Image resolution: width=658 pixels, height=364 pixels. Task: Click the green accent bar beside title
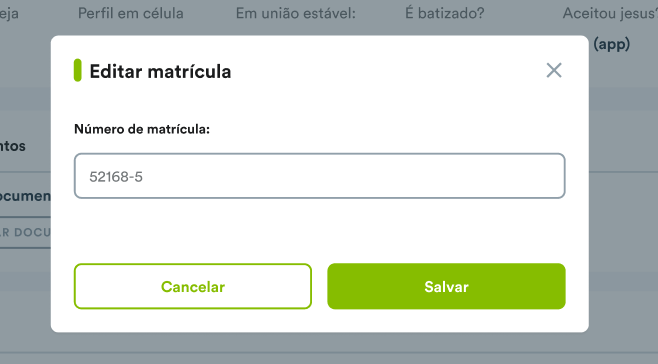click(x=78, y=70)
